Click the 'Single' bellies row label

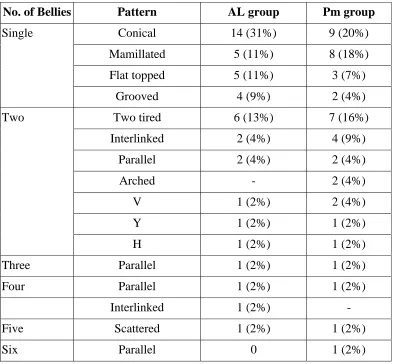coord(17,33)
